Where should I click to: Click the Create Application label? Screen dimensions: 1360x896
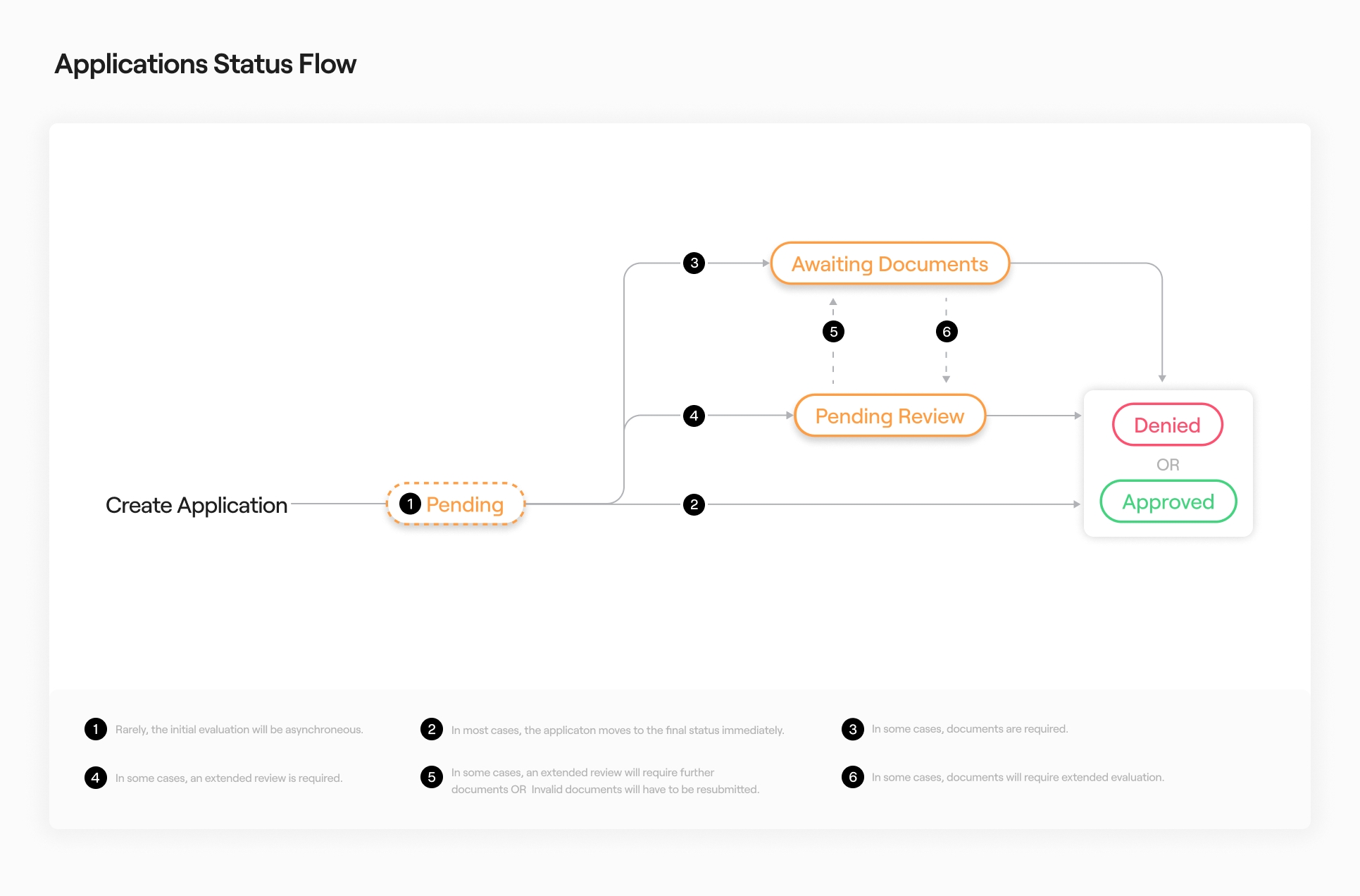(x=196, y=505)
